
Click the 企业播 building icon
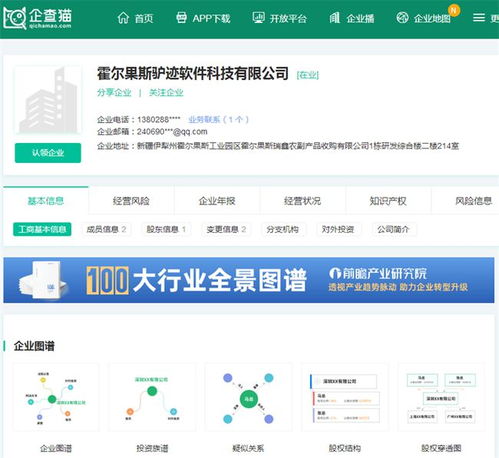click(x=335, y=18)
